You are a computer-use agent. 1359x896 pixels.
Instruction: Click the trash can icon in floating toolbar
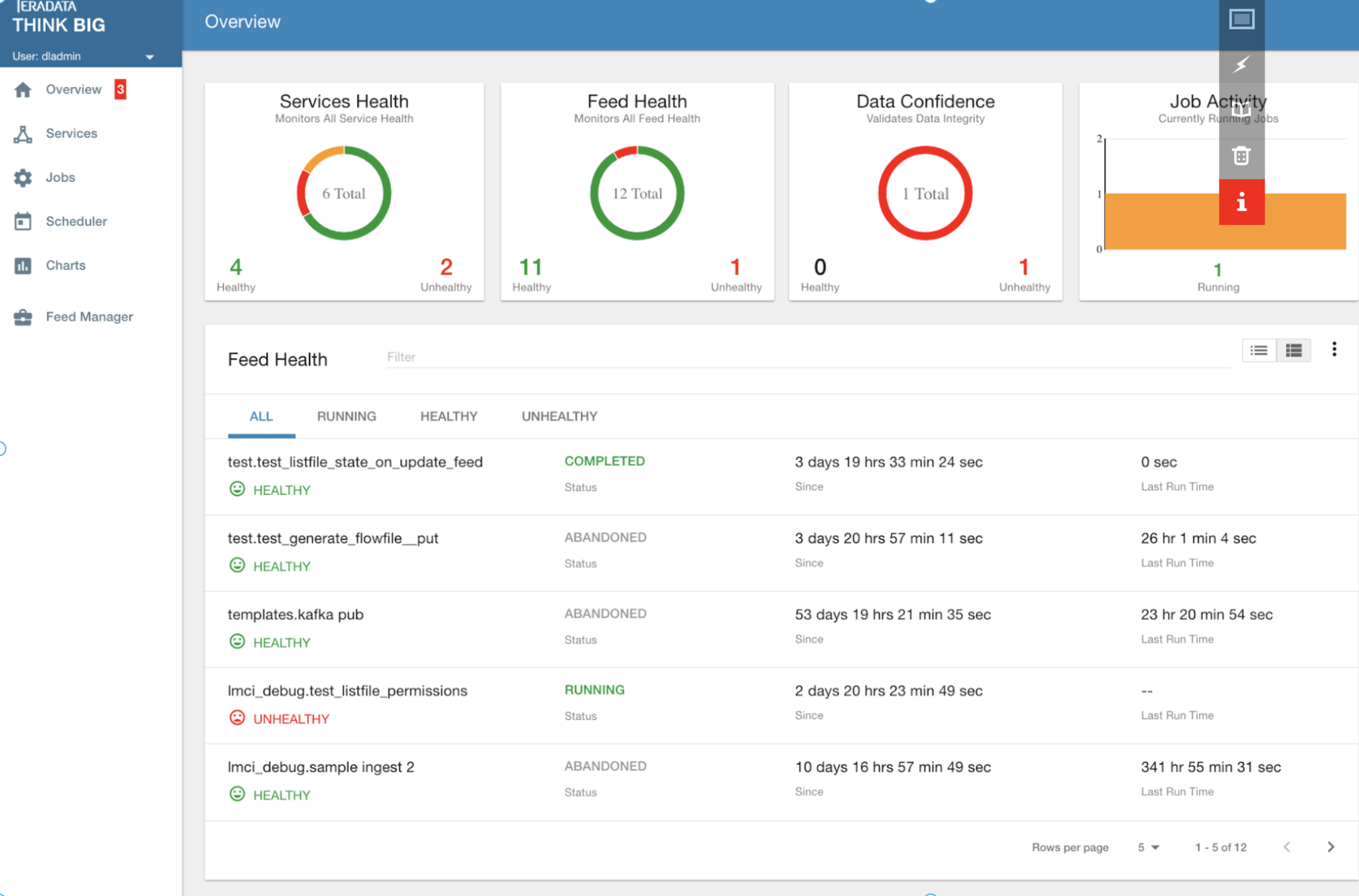point(1241,157)
